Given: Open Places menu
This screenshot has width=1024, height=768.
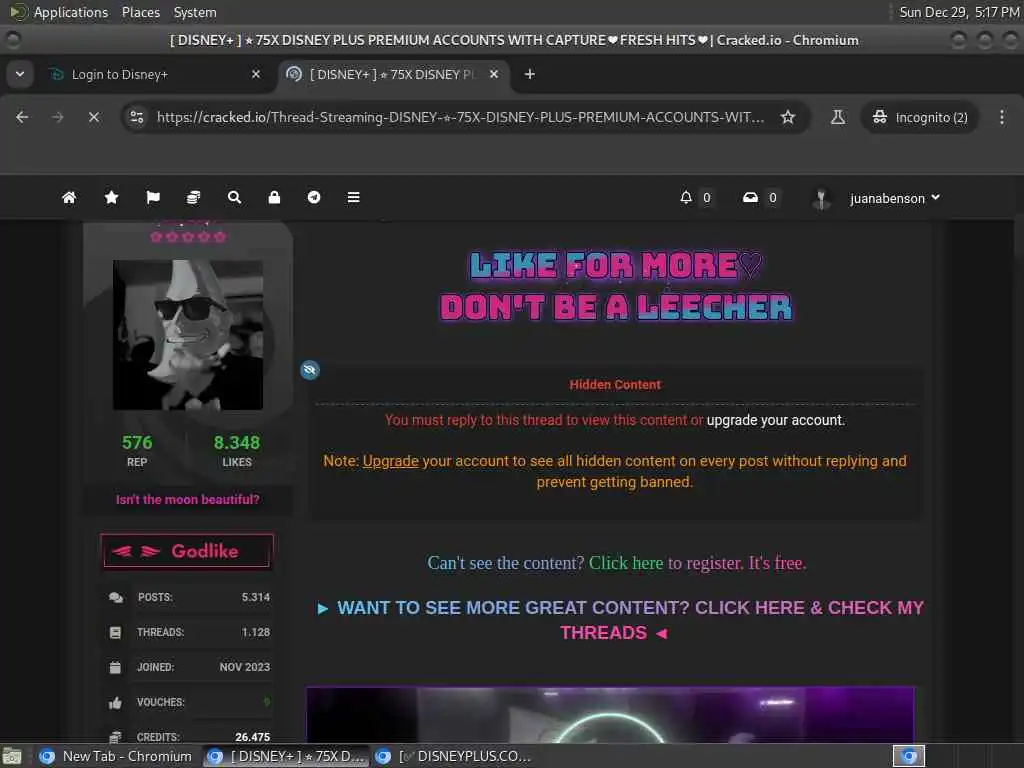Looking at the screenshot, I should (141, 12).
